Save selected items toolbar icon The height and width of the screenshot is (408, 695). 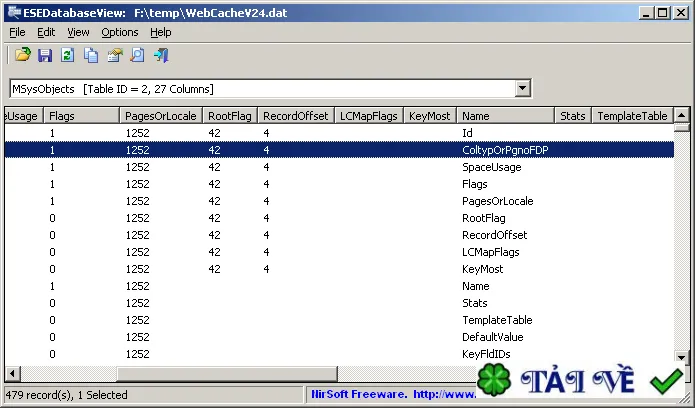pyautogui.click(x=45, y=55)
